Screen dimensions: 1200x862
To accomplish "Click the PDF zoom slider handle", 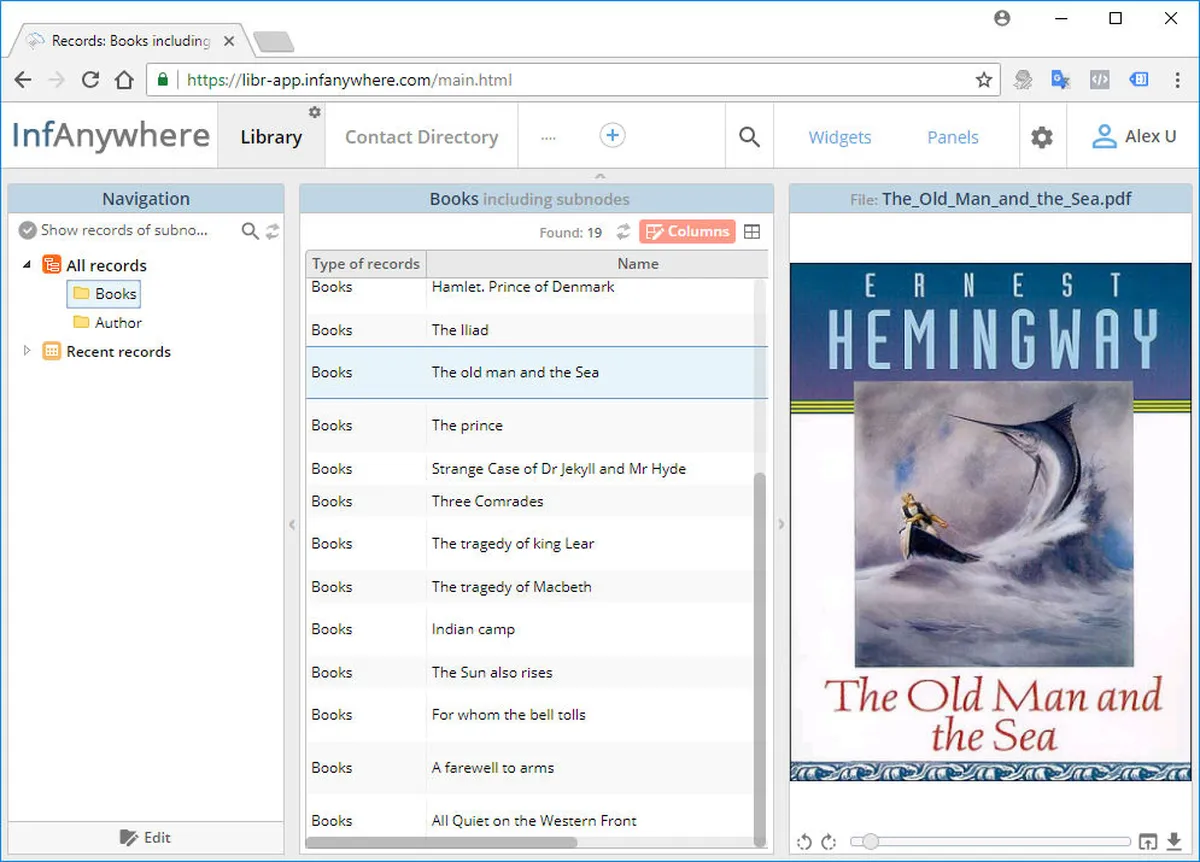I will pyautogui.click(x=870, y=842).
